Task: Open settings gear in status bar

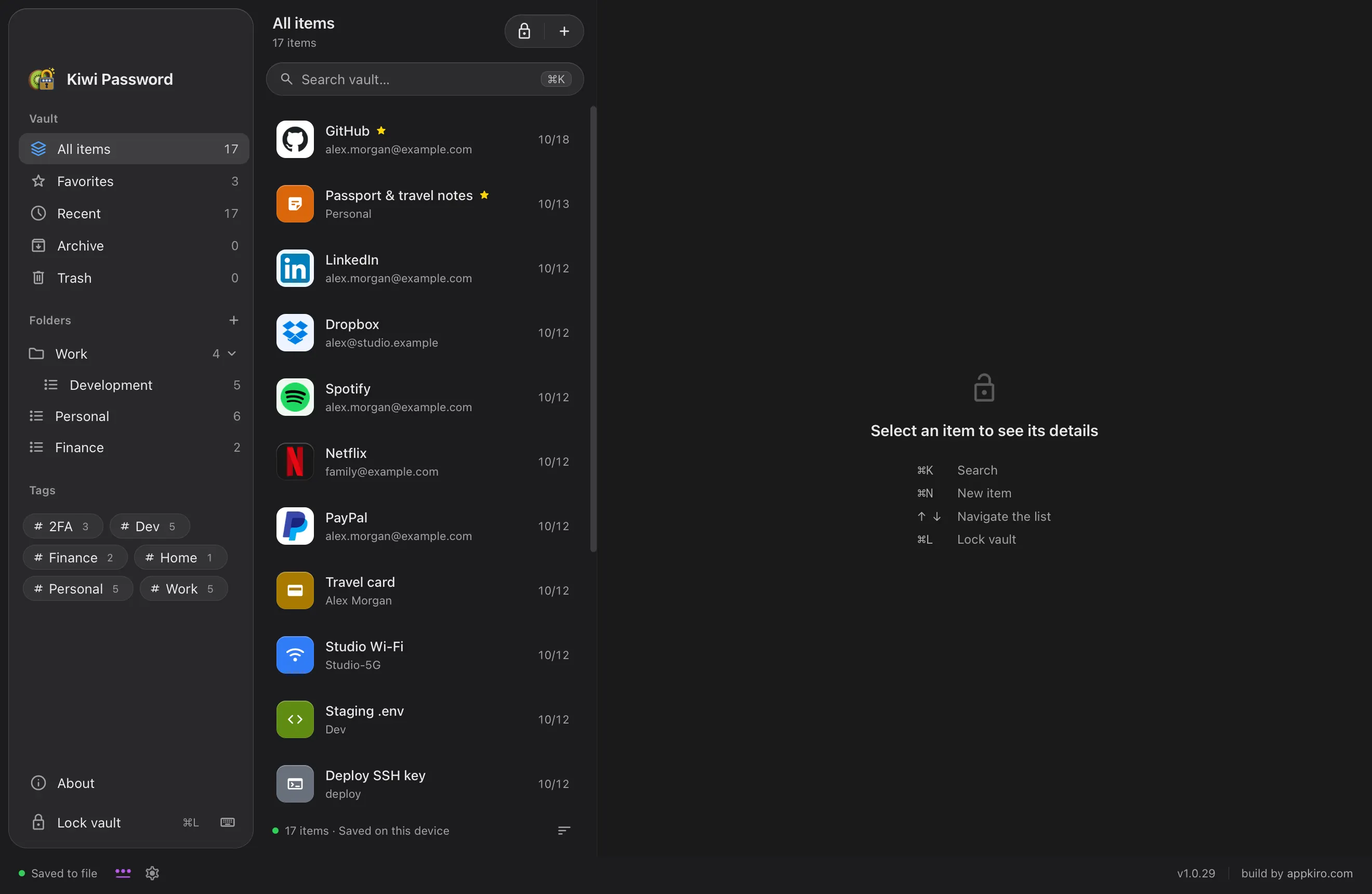Action: (152, 873)
